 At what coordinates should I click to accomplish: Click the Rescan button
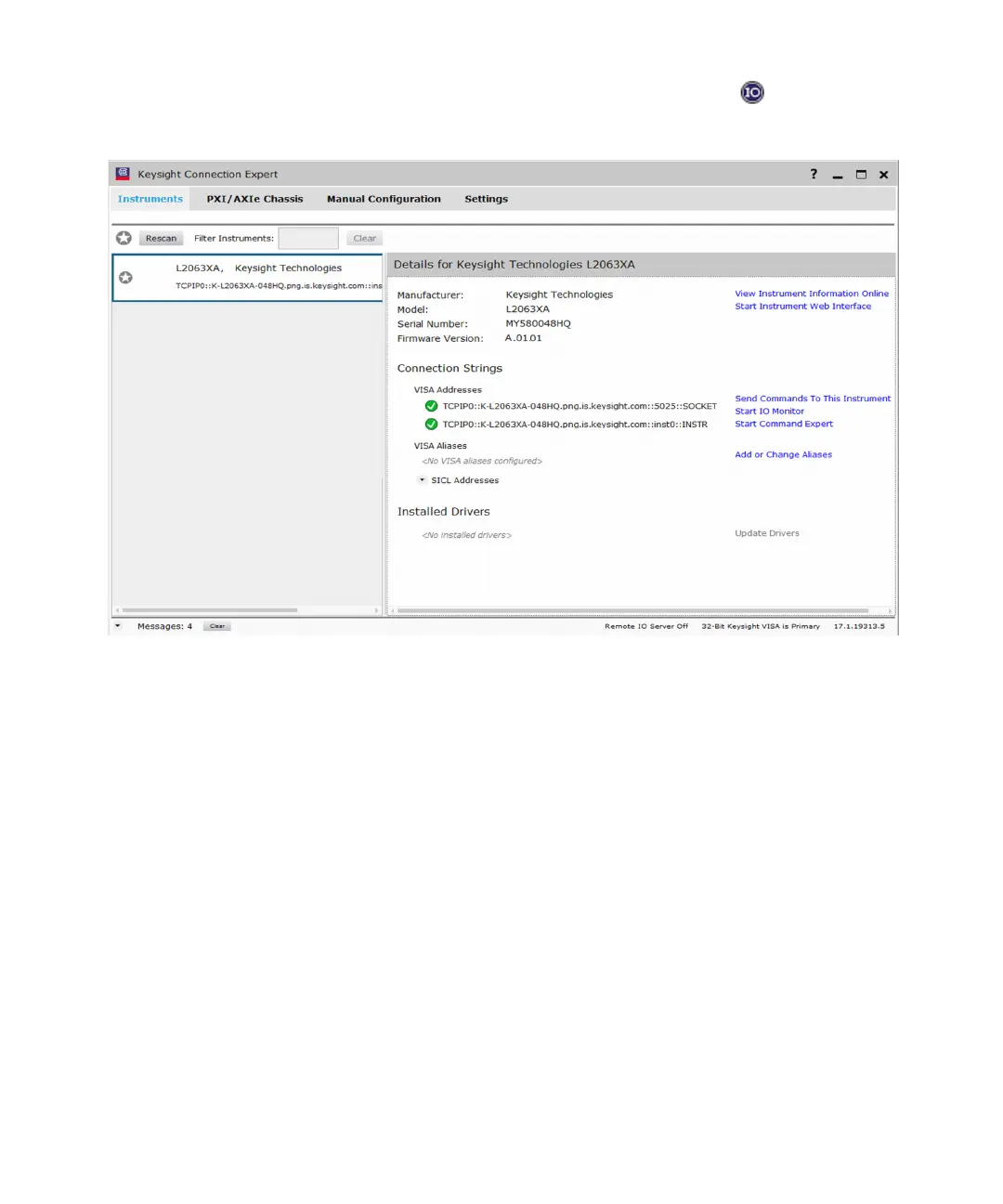[161, 239]
